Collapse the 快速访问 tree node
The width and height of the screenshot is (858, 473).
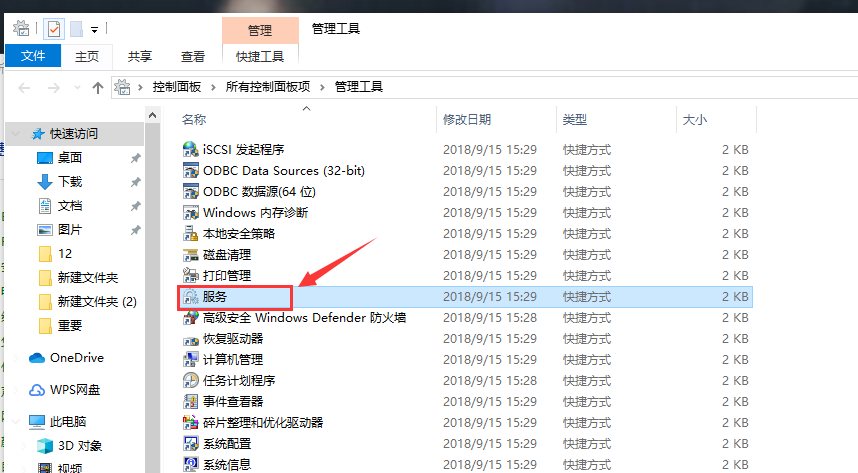click(x=16, y=134)
